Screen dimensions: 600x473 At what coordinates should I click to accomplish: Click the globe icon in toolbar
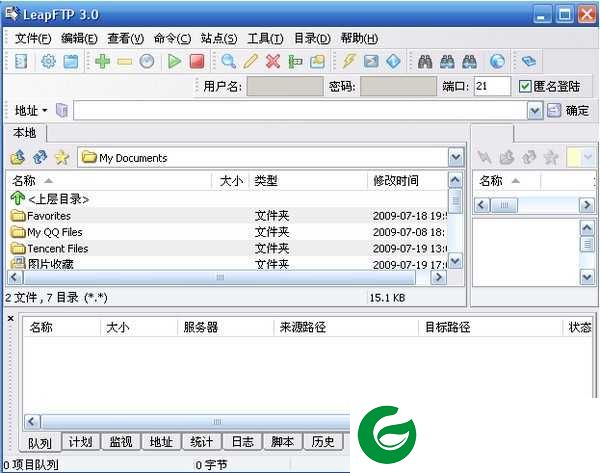(x=497, y=61)
